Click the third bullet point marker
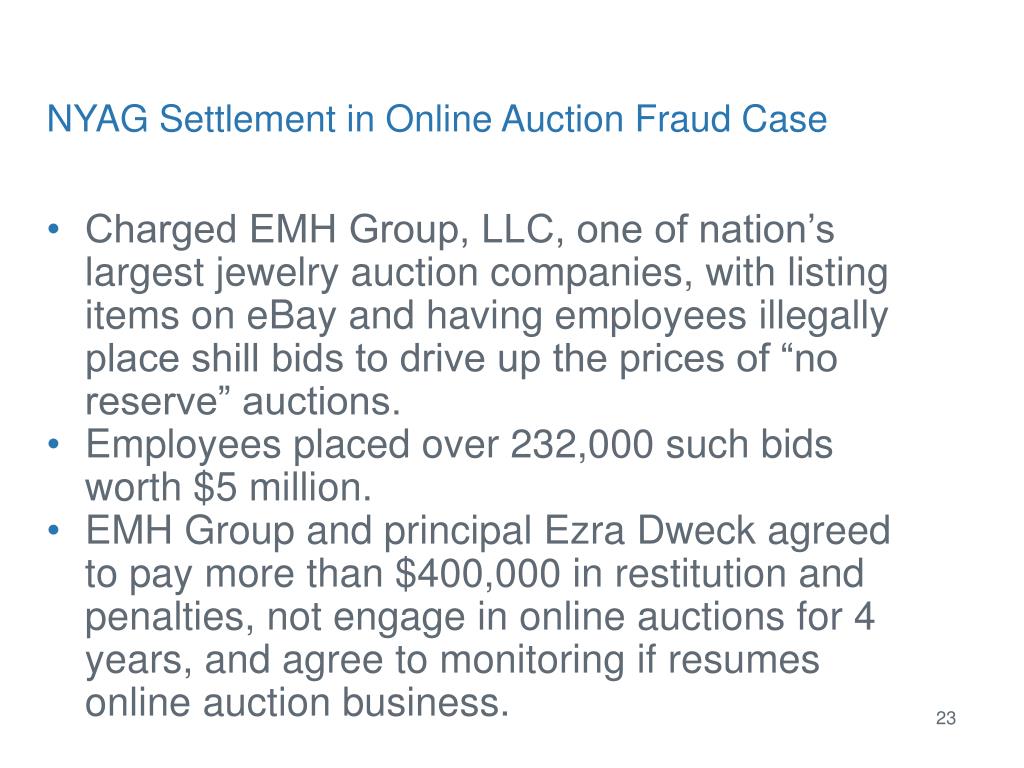 (x=54, y=530)
